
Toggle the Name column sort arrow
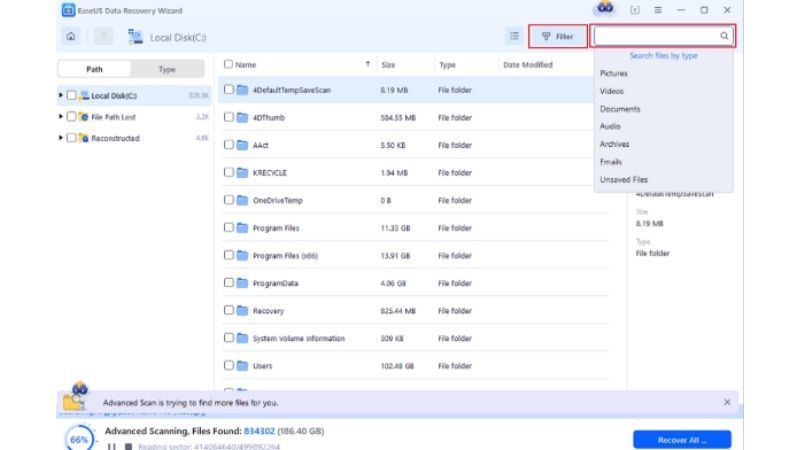coord(368,64)
